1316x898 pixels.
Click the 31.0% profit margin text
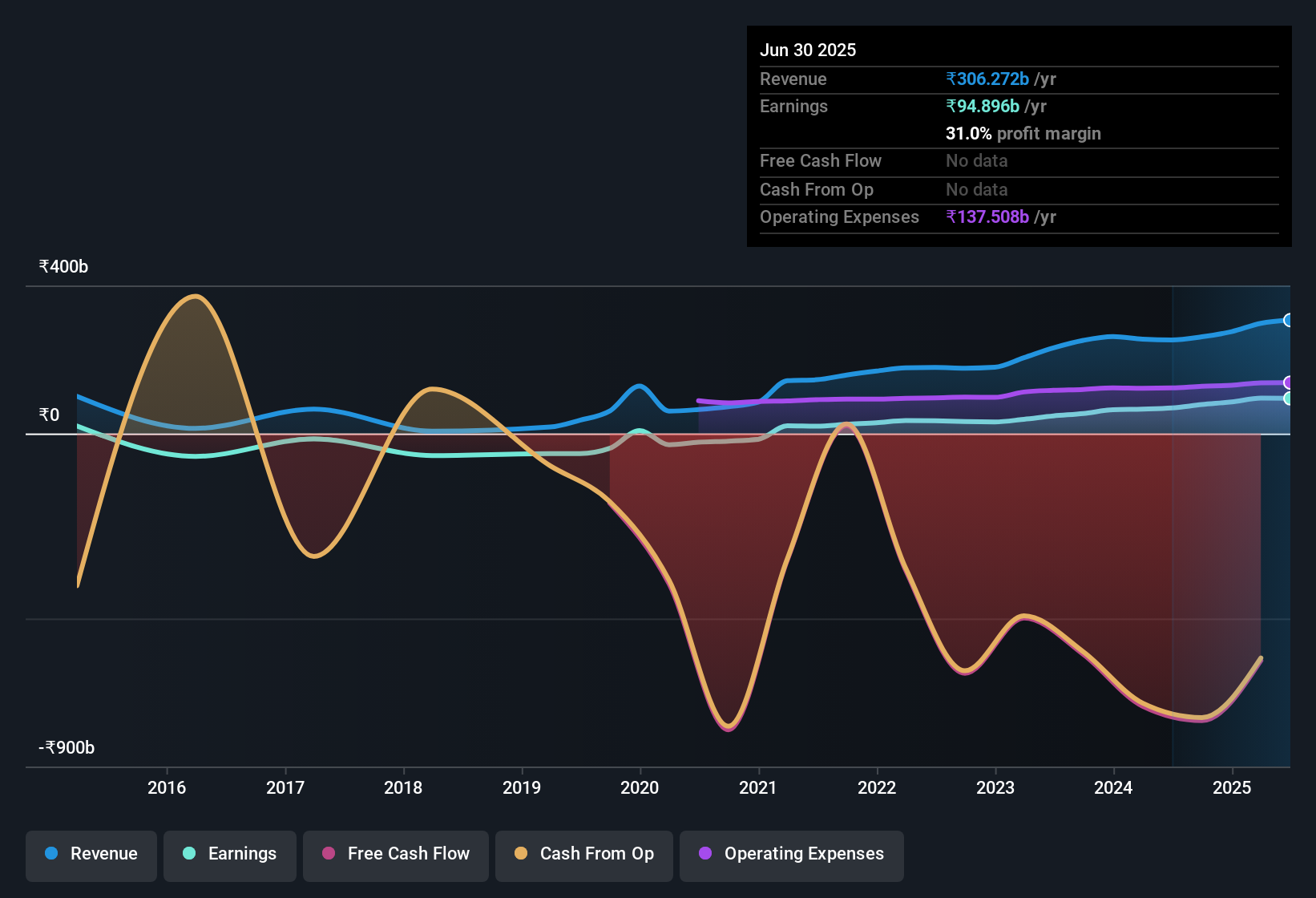pyautogui.click(x=1023, y=133)
